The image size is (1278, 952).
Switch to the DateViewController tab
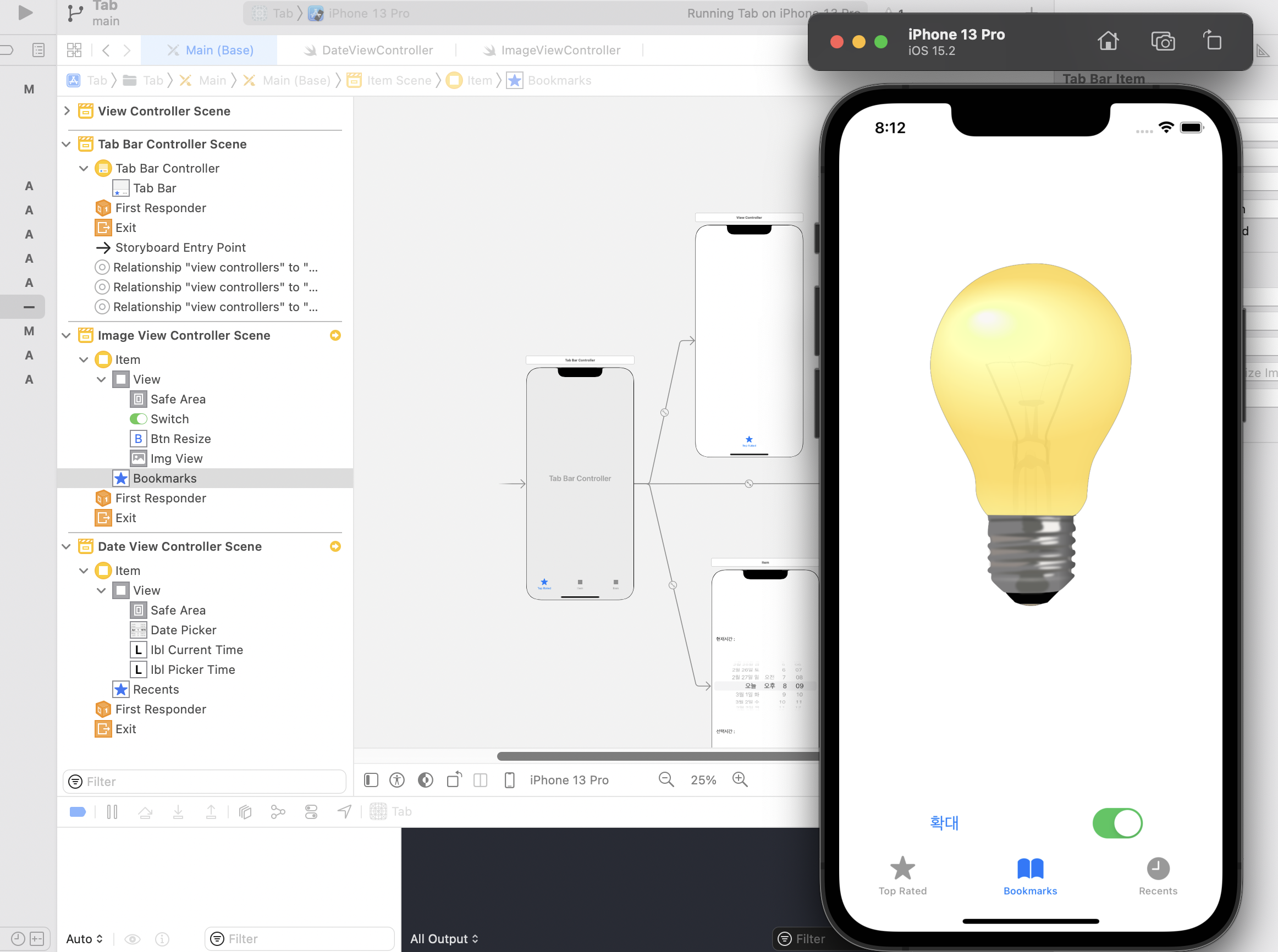[377, 50]
